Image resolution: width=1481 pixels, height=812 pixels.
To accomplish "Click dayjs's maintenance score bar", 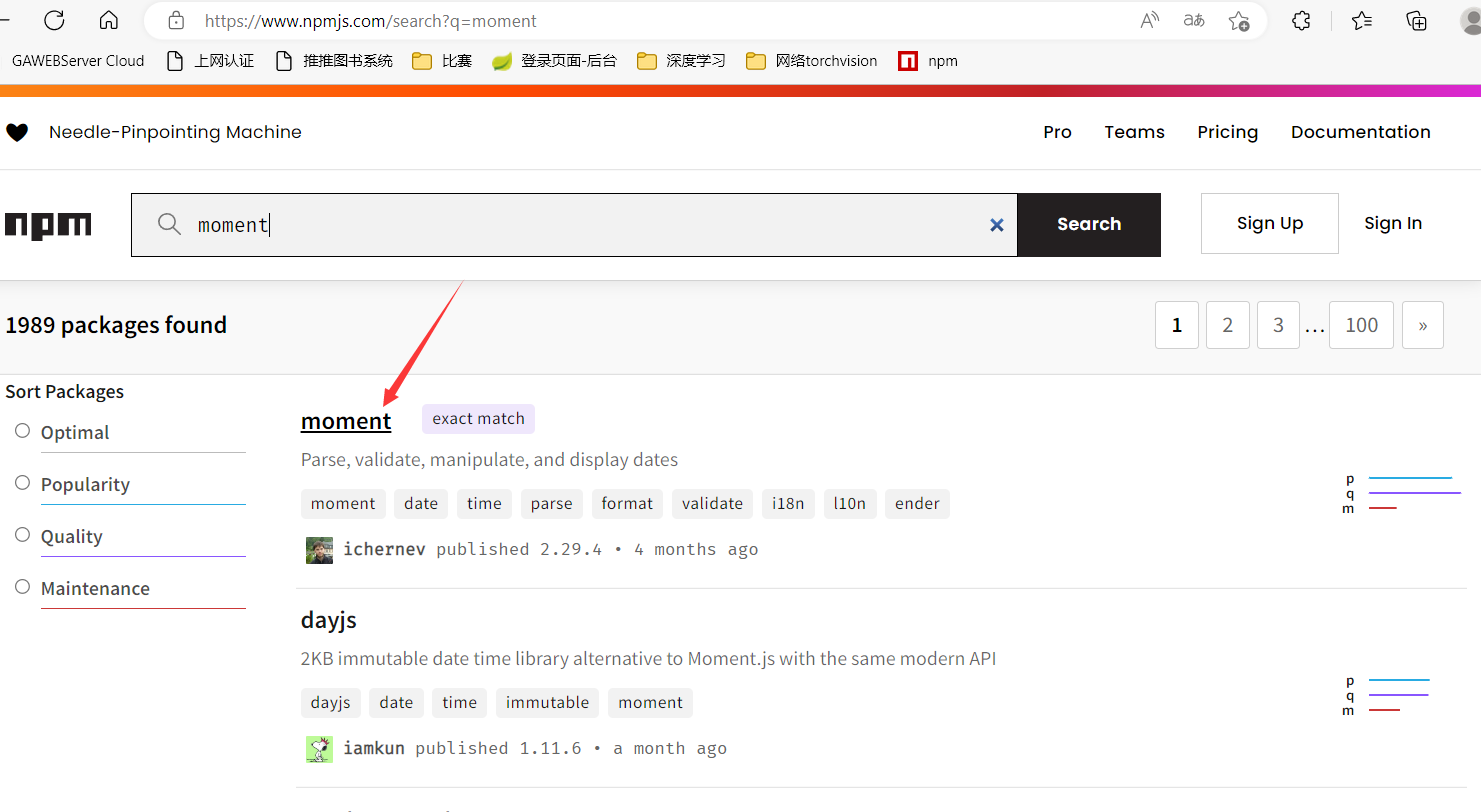I will pos(1384,710).
